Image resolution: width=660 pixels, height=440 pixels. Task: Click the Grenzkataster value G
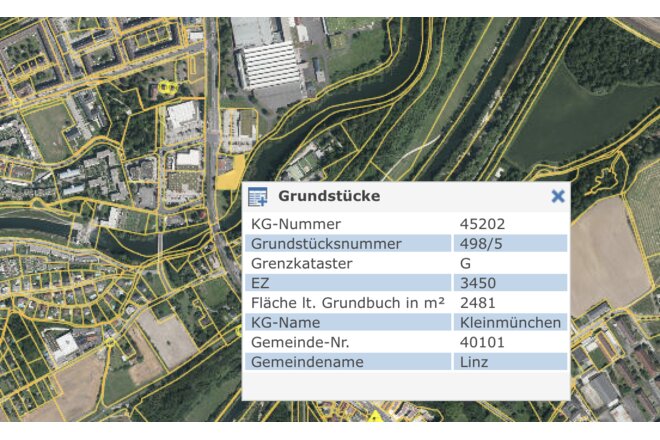(x=465, y=264)
